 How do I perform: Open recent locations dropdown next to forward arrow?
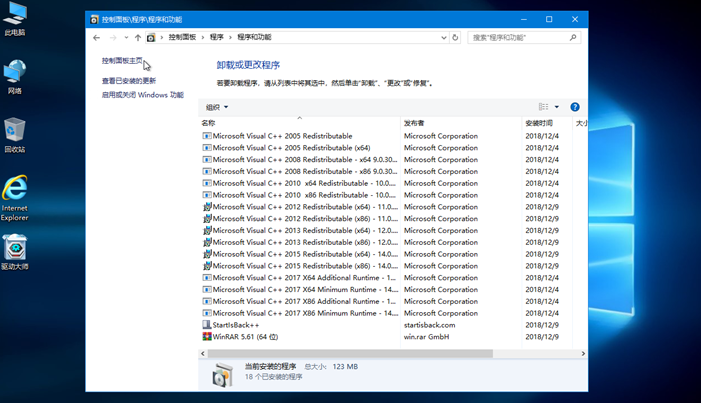[127, 38]
